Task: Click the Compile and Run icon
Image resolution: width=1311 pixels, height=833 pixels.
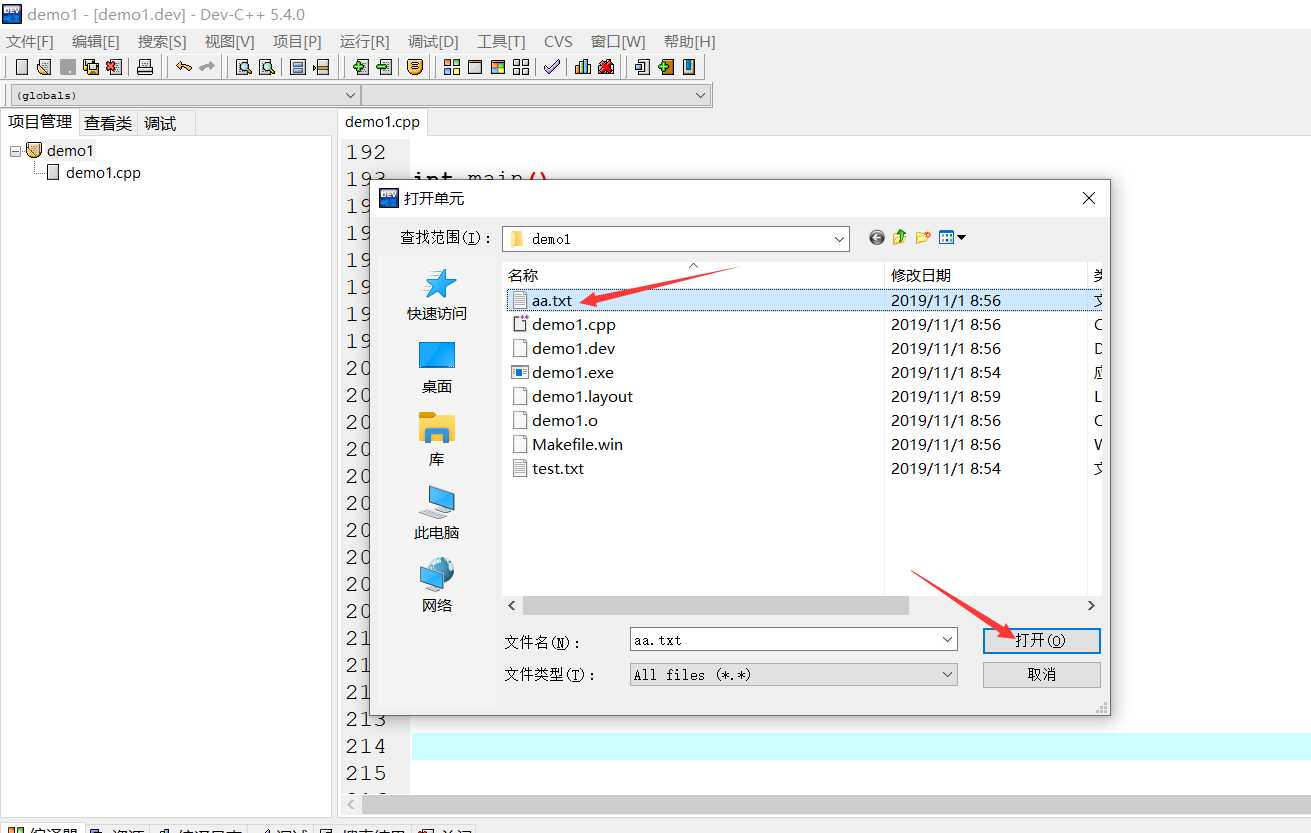Action: (498, 67)
